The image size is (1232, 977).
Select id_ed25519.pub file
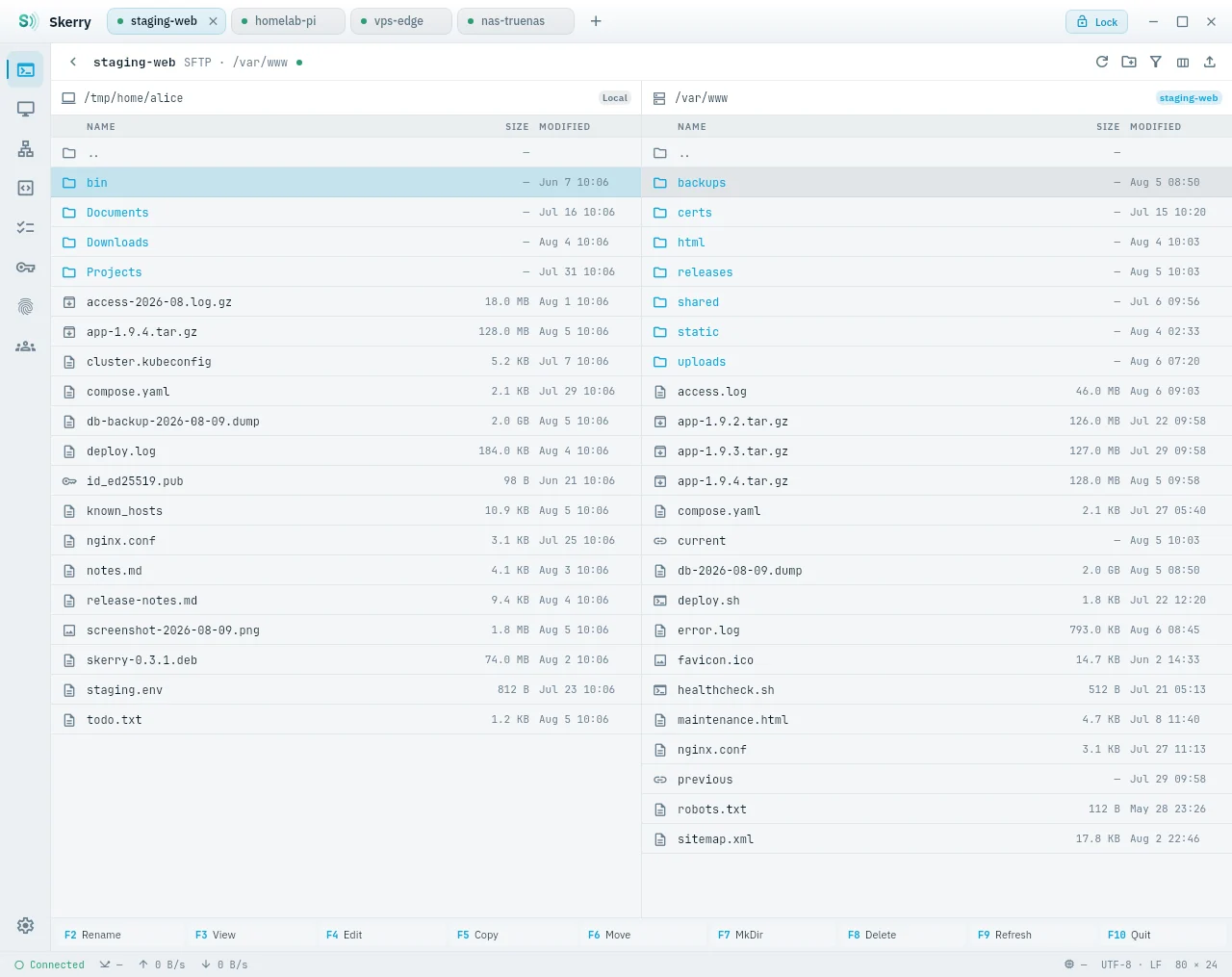[x=346, y=481]
